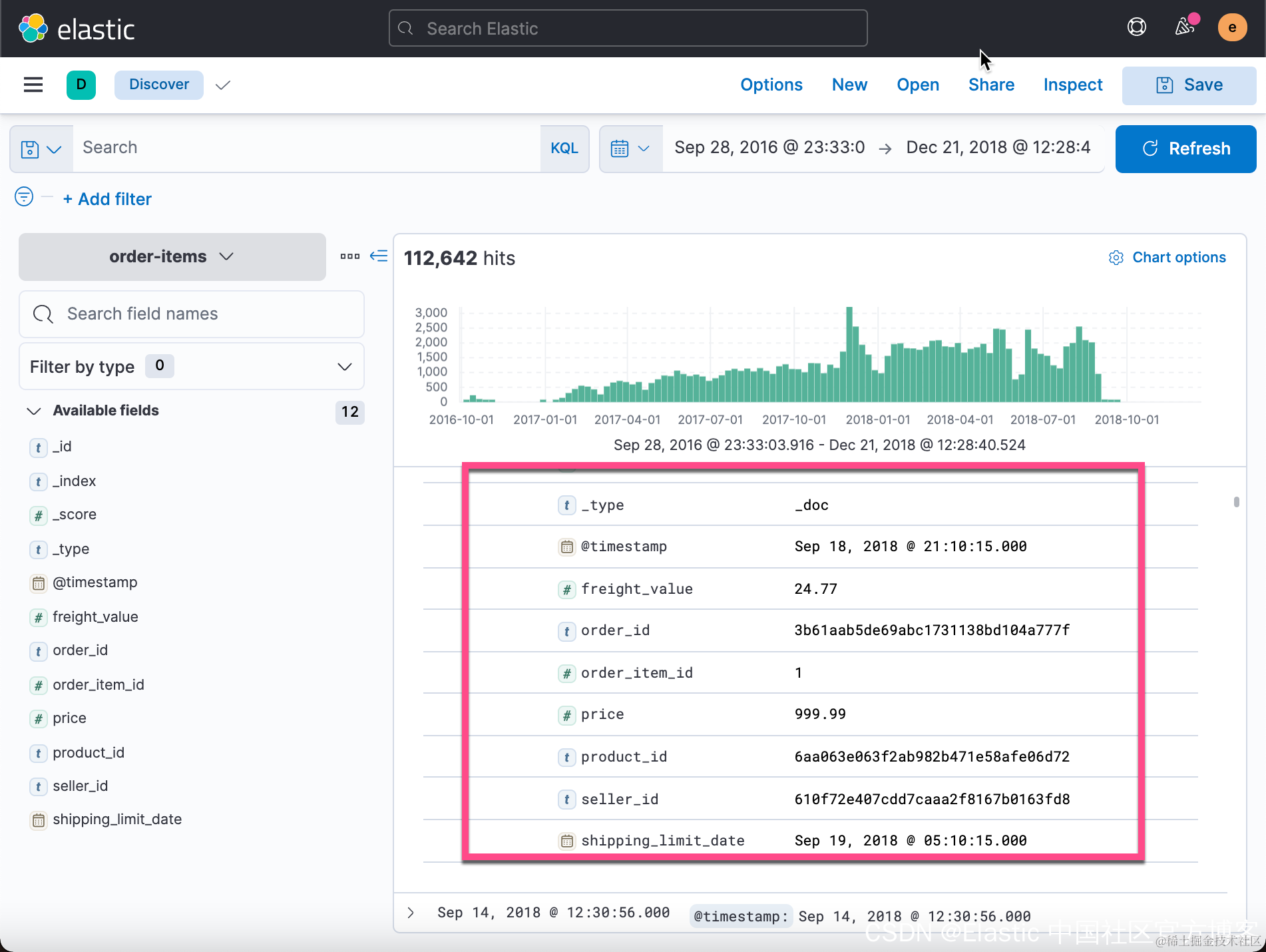Click the seller_id value 610f72e407cdd7caaa2f8167b0163fd8
This screenshot has height=952, width=1266.
(x=932, y=800)
